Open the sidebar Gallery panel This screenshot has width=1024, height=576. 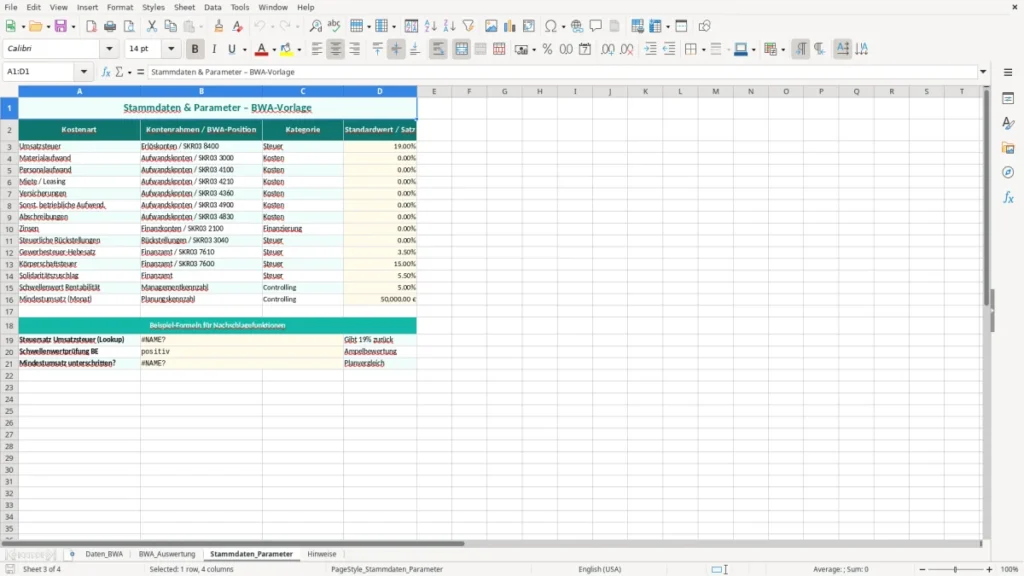click(x=1008, y=148)
